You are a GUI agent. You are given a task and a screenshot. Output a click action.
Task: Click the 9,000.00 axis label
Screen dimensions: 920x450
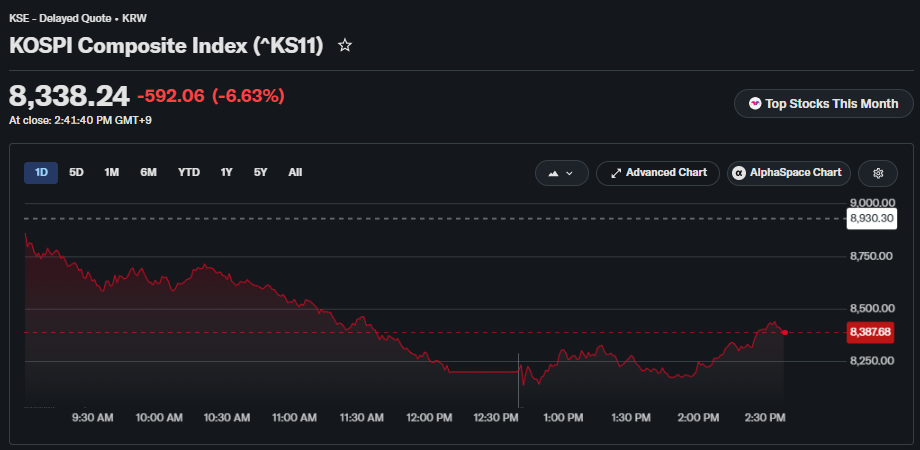(x=871, y=203)
